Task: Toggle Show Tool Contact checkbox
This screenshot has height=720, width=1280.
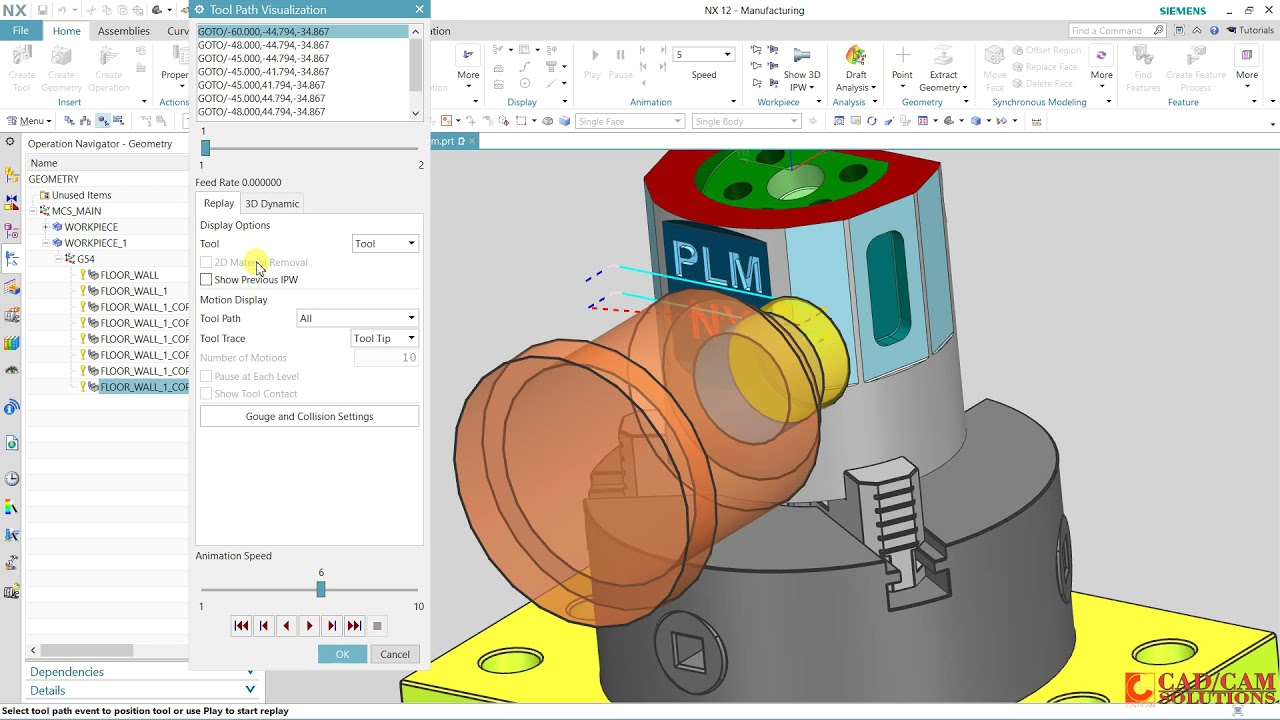Action: [206, 394]
